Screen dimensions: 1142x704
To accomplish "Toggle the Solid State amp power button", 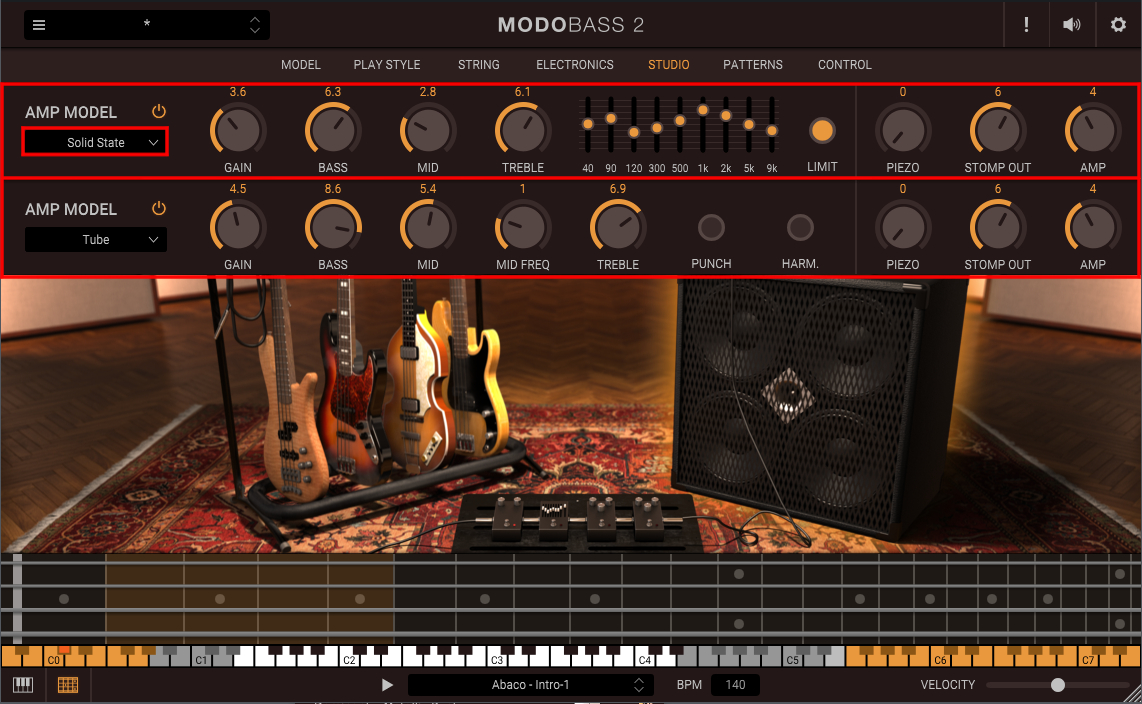I will click(x=158, y=112).
